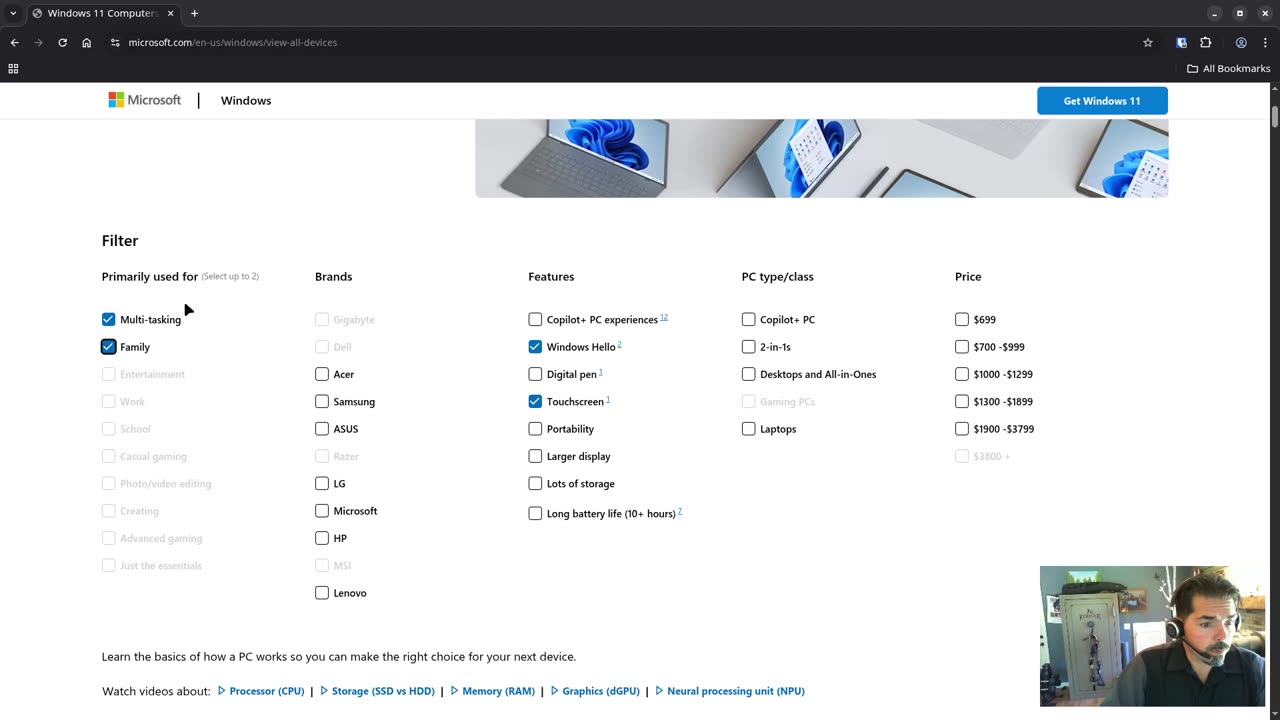Screen dimensions: 1280x720
Task: Go back with the browser back arrow
Action: [x=14, y=42]
